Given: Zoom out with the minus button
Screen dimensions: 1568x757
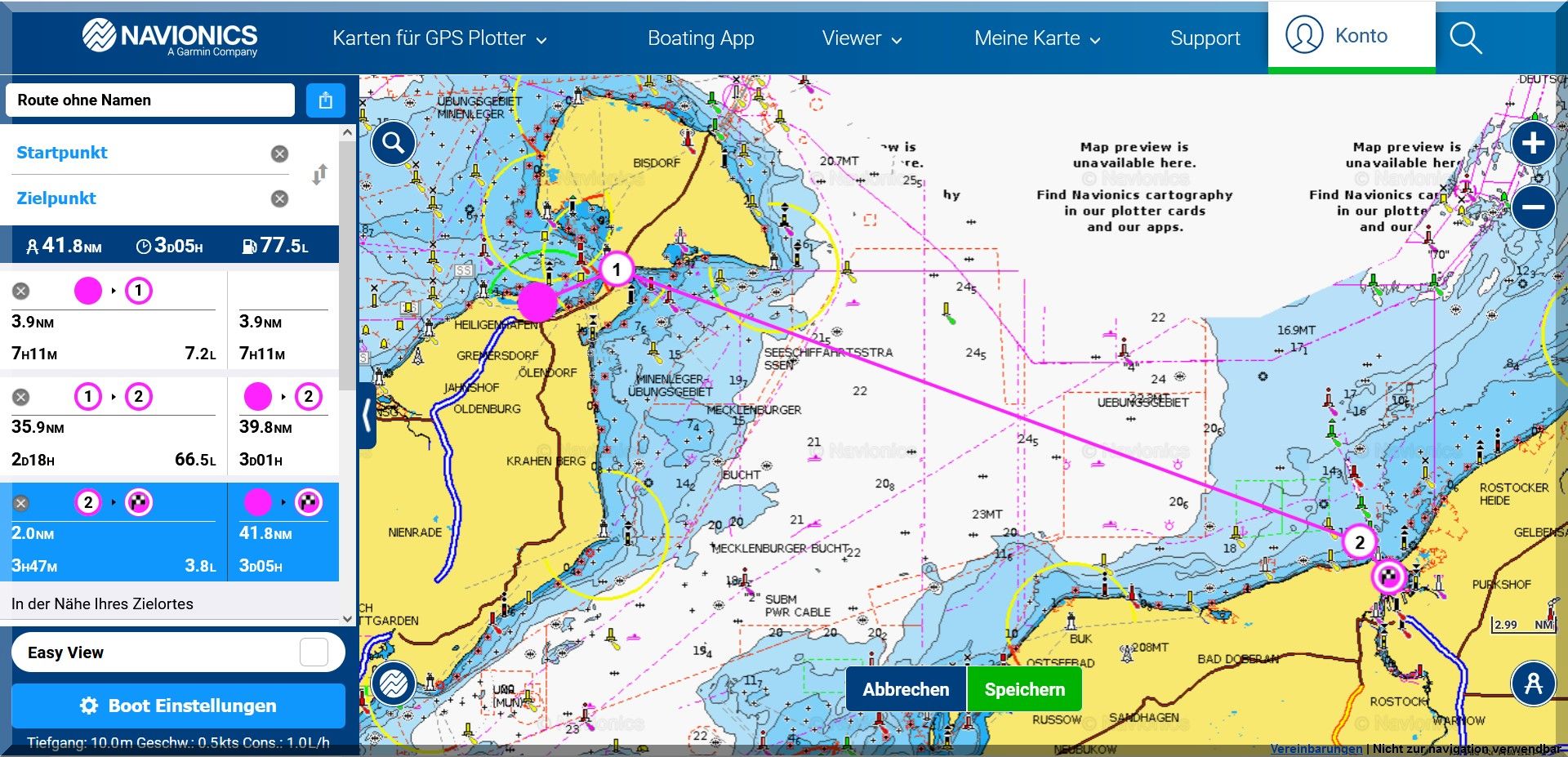Looking at the screenshot, I should pos(1533,207).
